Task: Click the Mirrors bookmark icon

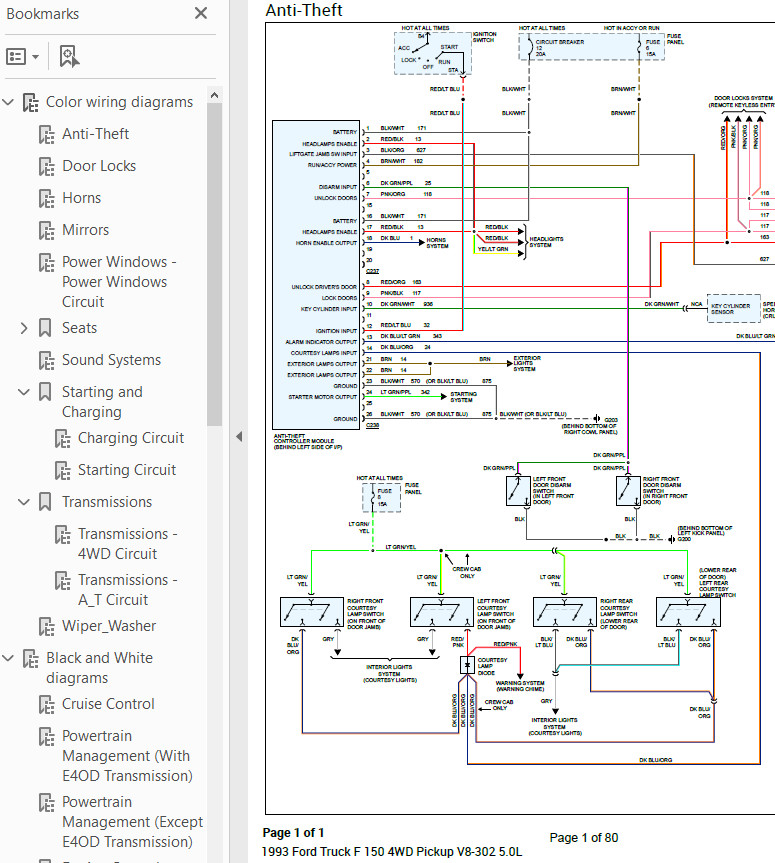Action: pyautogui.click(x=47, y=230)
